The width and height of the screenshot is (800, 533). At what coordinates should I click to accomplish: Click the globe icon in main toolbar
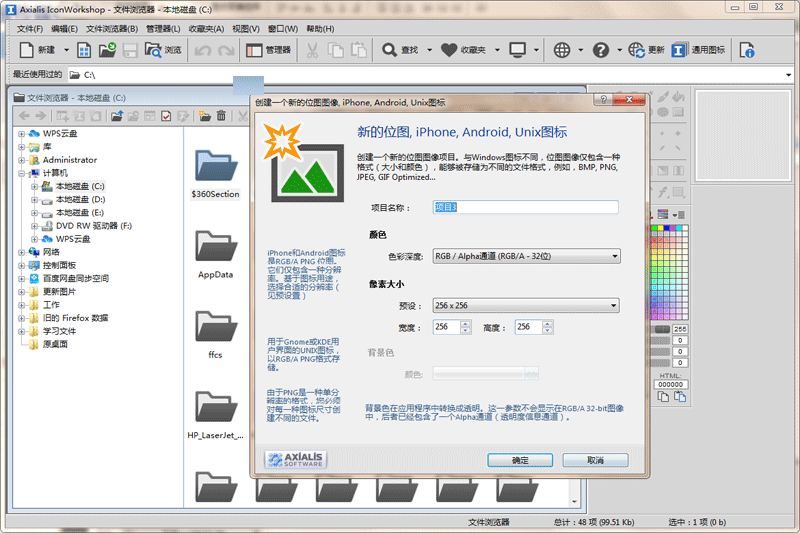click(562, 50)
